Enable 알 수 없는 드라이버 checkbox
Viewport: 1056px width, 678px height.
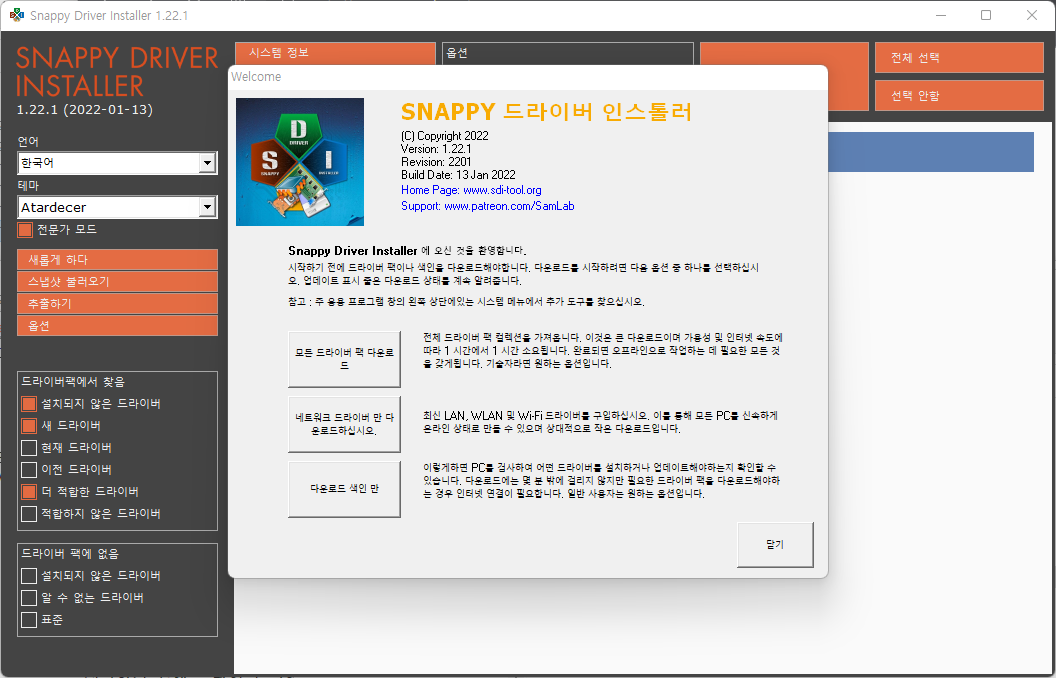28,598
